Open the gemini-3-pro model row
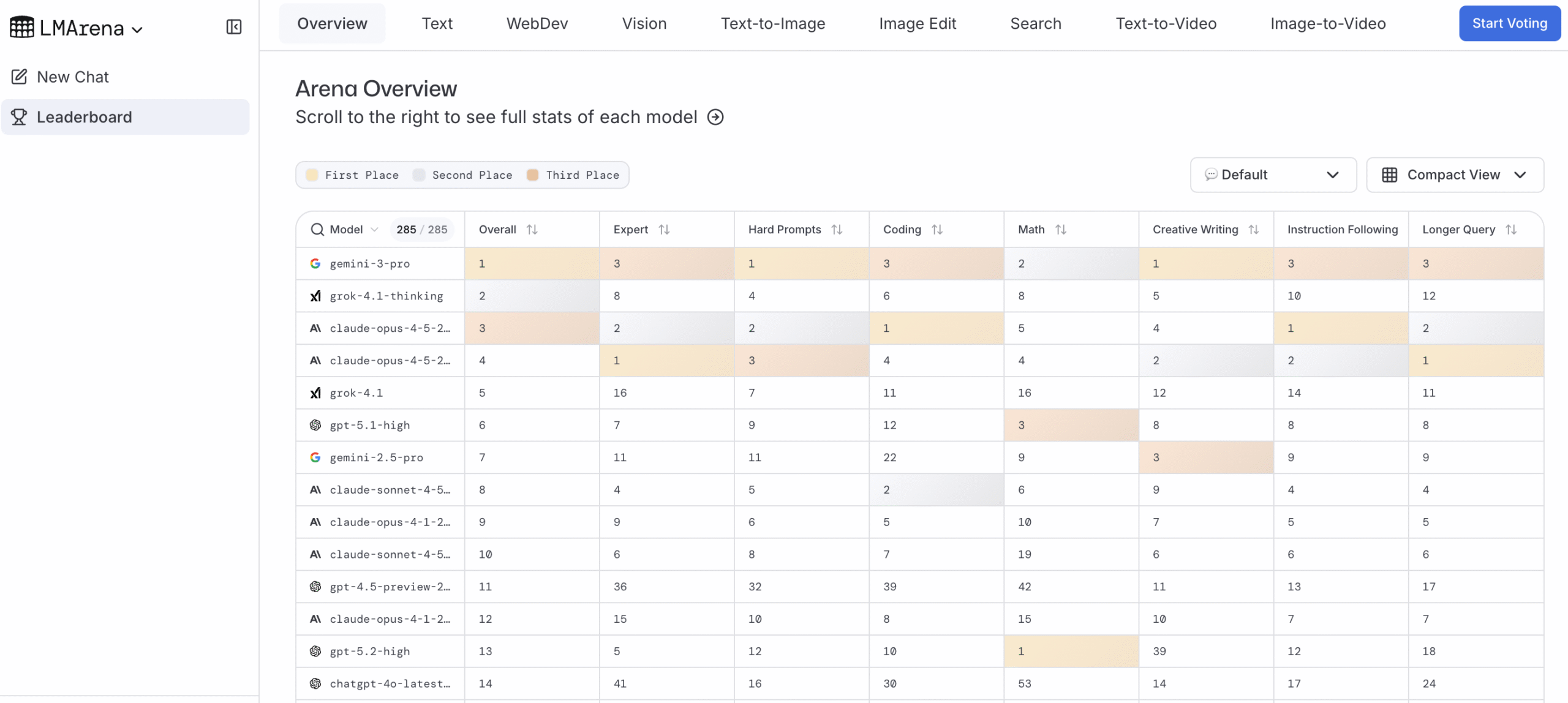The image size is (1568, 703). click(369, 264)
